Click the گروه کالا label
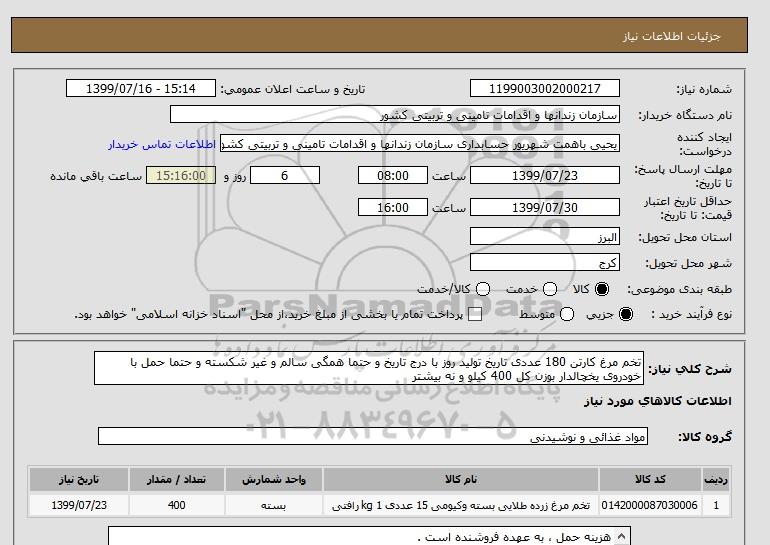The image size is (770, 545). [705, 436]
